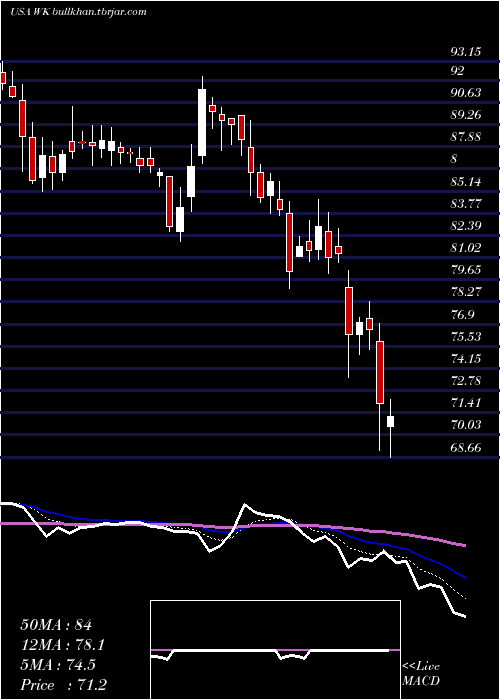This screenshot has height=700, width=500.
Task: Click the 78.27 price level label
Action: 466,292
